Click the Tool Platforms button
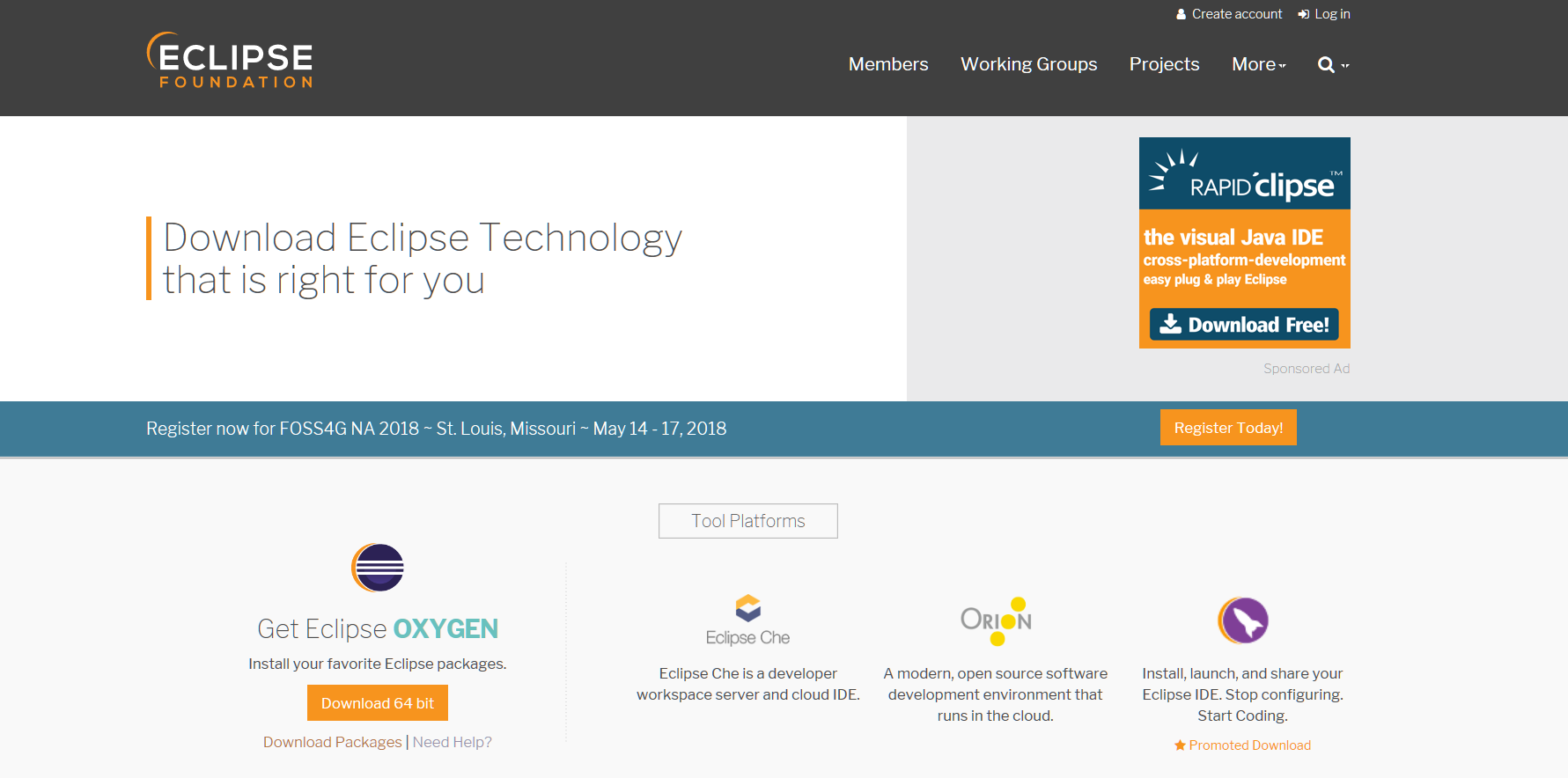1568x778 pixels. point(748,521)
